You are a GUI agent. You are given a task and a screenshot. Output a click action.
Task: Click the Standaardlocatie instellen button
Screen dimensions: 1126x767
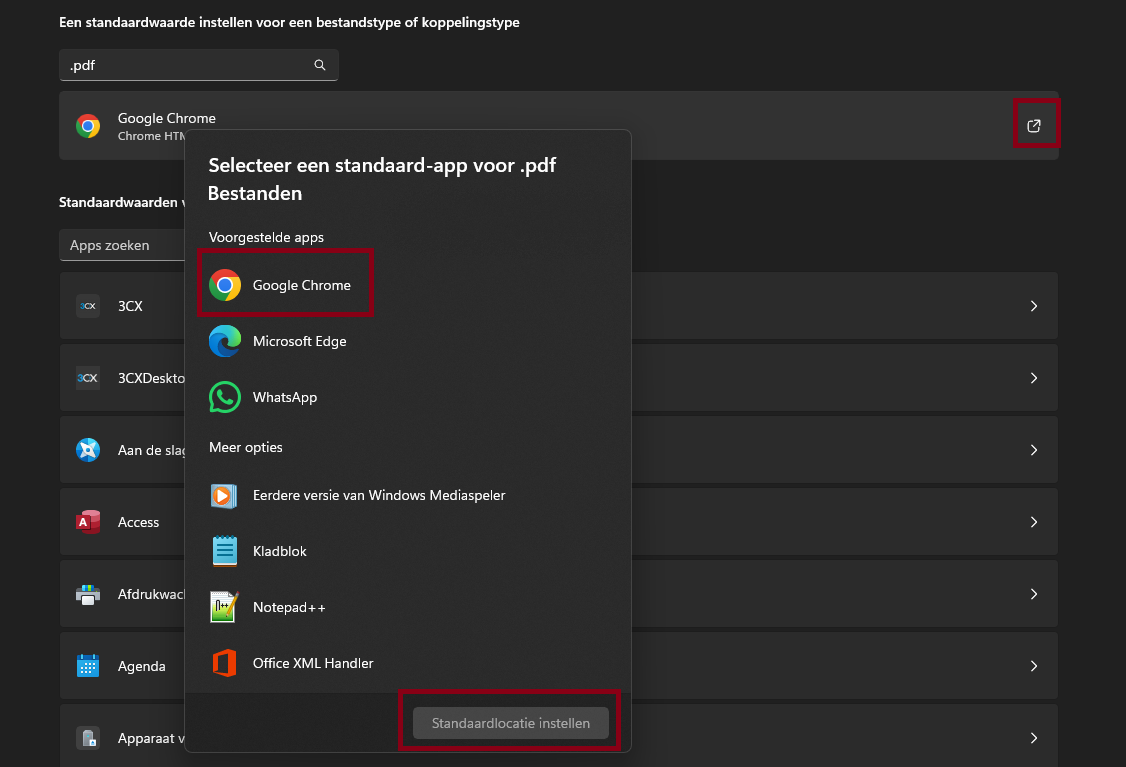pos(511,723)
